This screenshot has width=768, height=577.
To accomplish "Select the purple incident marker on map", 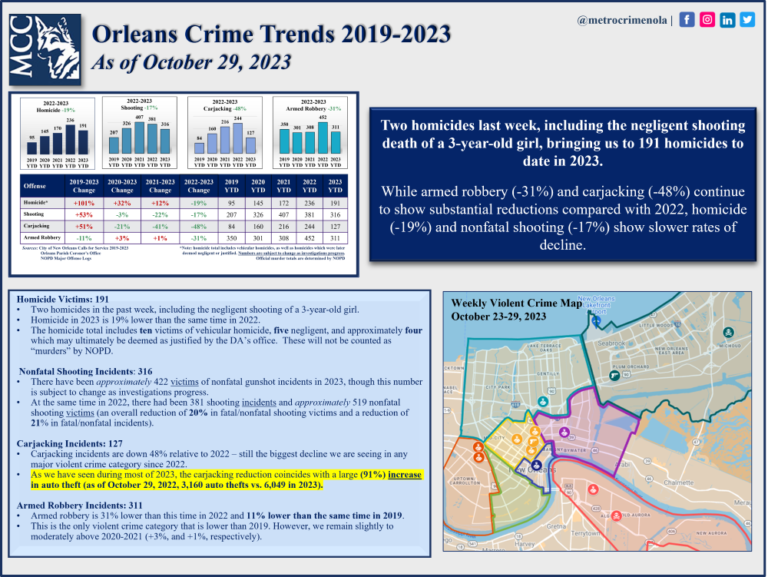I will pos(566,432).
